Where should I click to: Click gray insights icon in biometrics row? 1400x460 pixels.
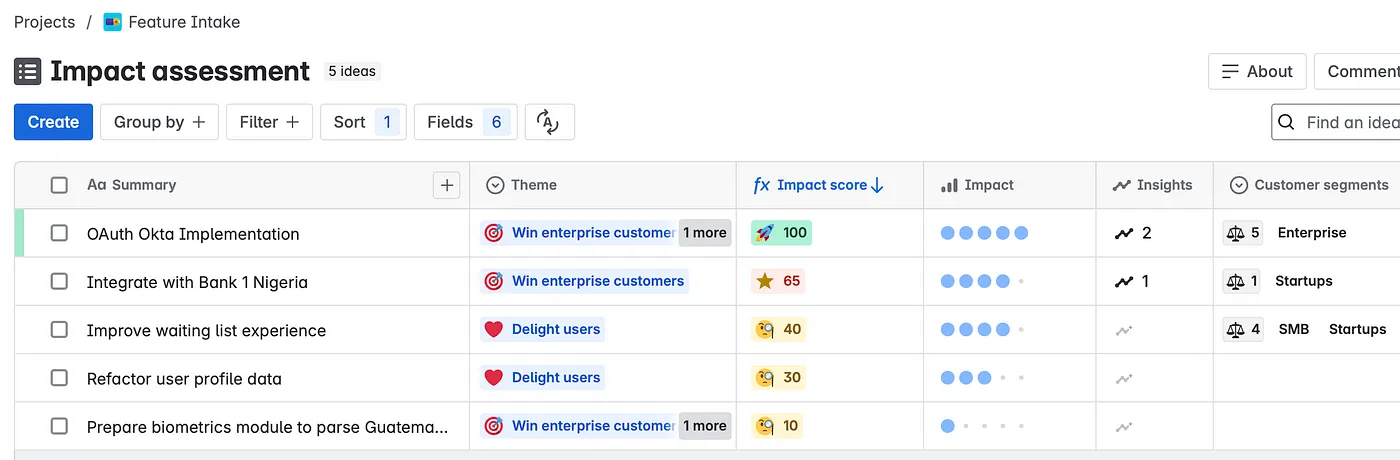pos(1124,427)
